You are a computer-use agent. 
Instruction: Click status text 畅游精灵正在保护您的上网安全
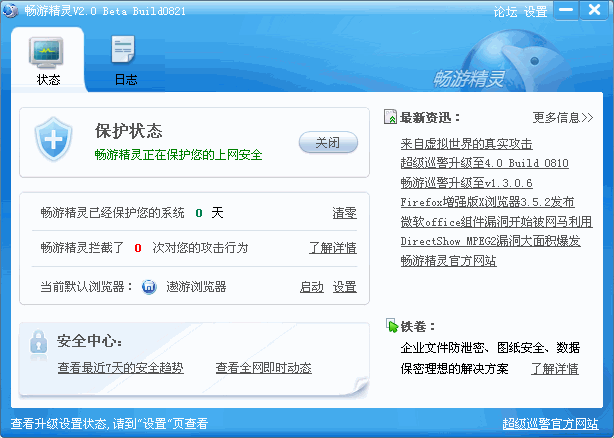pos(178,155)
